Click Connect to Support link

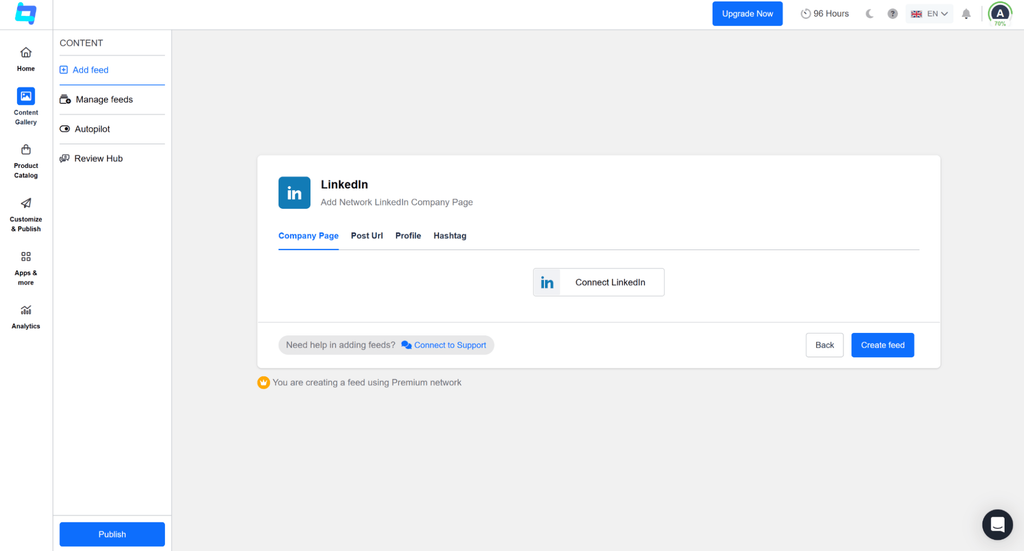coord(444,345)
